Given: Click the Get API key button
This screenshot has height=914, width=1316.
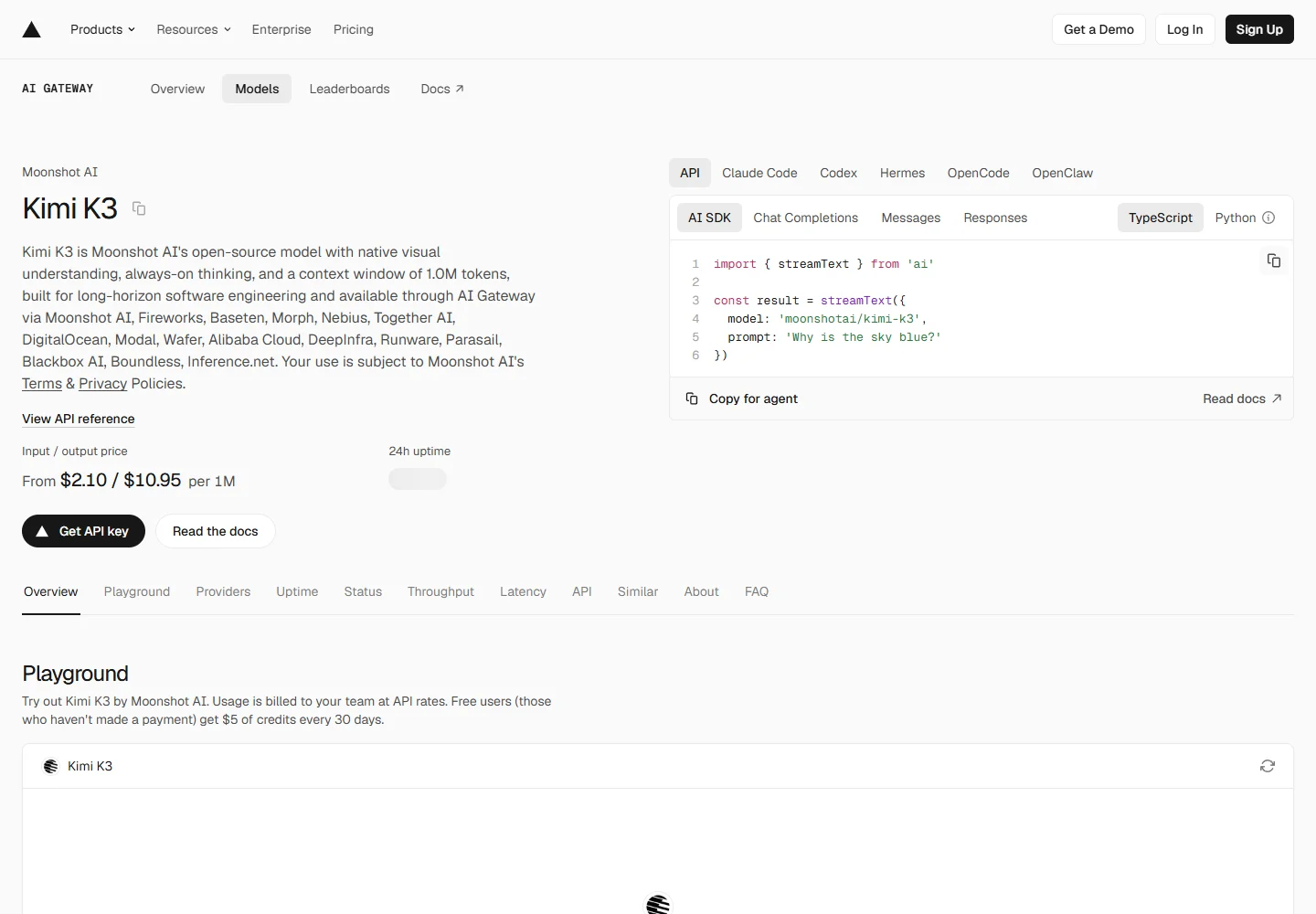Looking at the screenshot, I should click(x=83, y=531).
